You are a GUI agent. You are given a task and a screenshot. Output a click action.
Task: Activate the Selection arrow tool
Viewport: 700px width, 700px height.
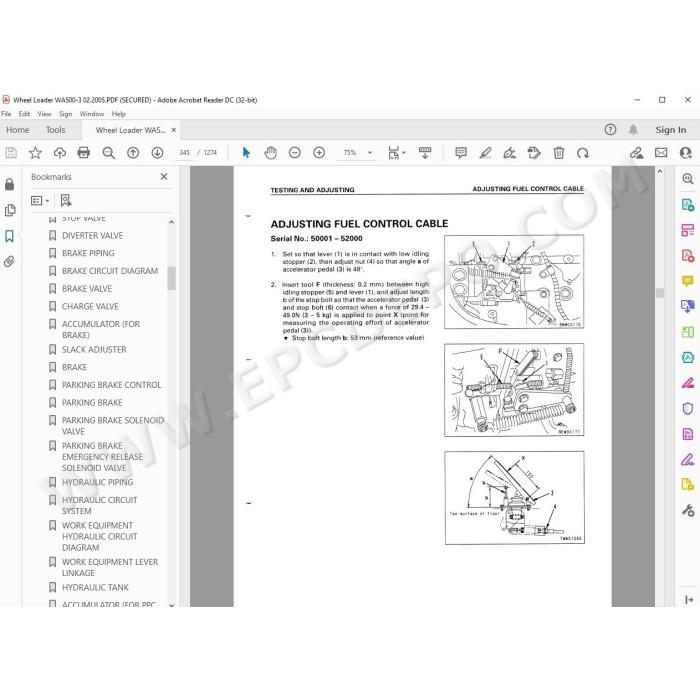(246, 153)
